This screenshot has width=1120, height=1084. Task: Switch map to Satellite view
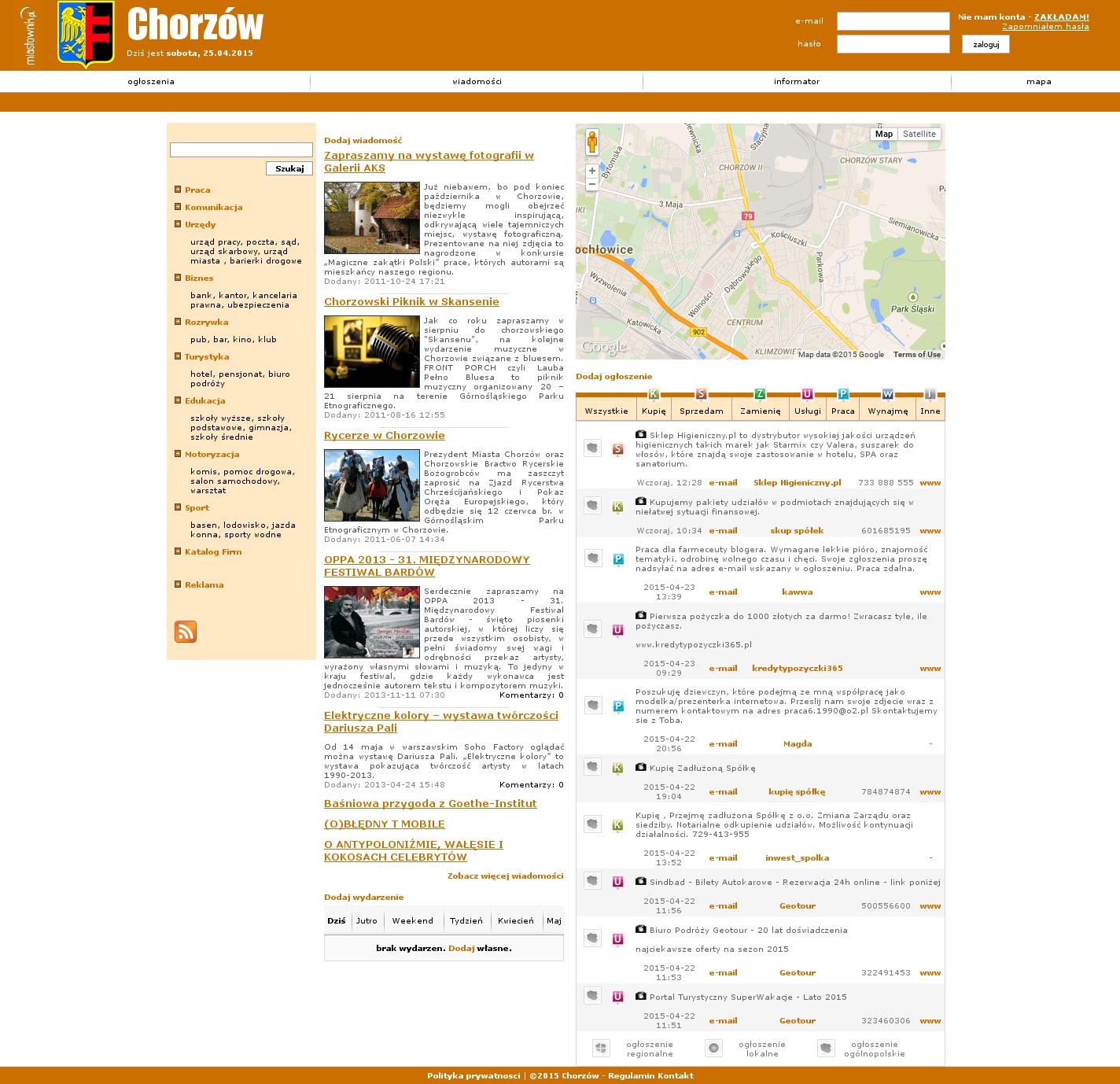[x=919, y=135]
